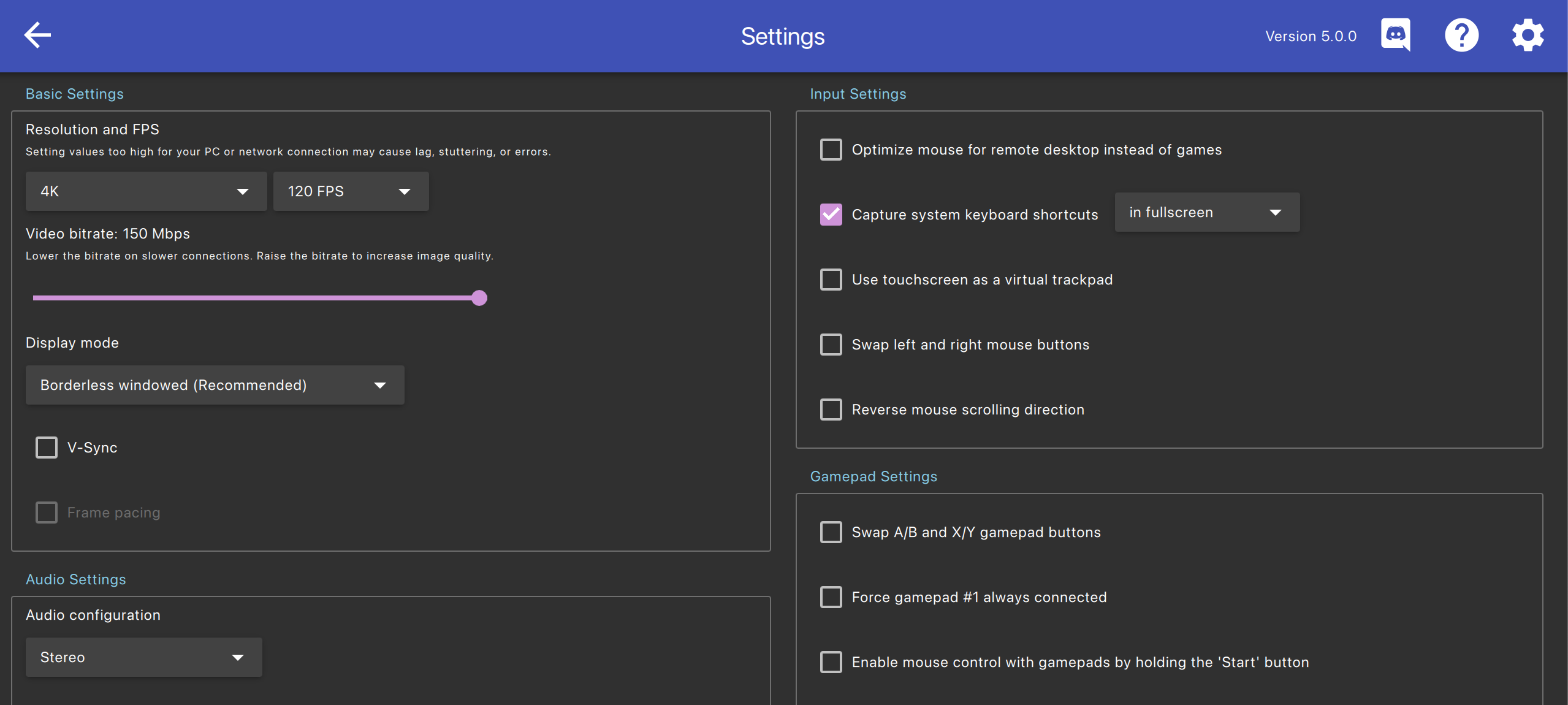1568x705 pixels.
Task: Enable Reverse mouse scrolling direction
Action: 831,409
